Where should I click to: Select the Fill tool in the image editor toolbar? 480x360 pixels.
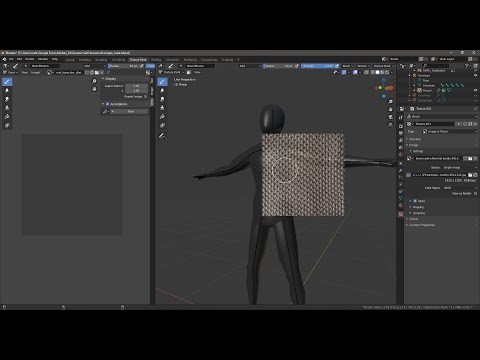(7, 116)
